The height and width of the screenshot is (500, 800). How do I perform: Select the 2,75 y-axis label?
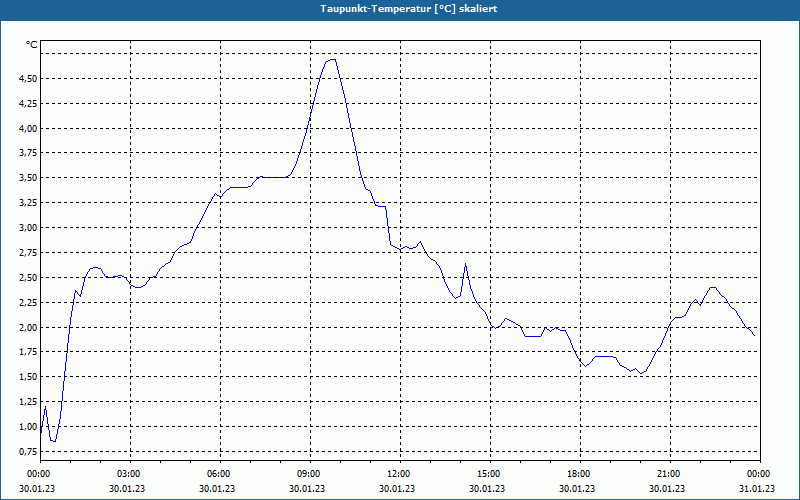29,253
